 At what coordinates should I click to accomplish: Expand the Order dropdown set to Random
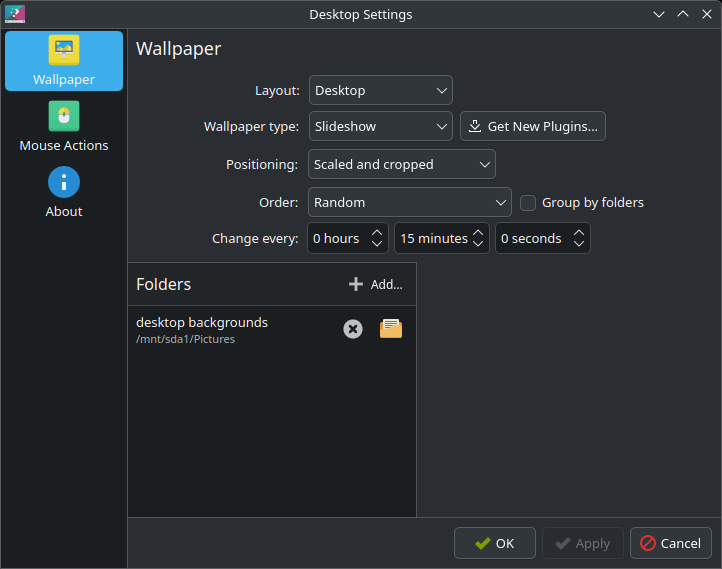410,202
